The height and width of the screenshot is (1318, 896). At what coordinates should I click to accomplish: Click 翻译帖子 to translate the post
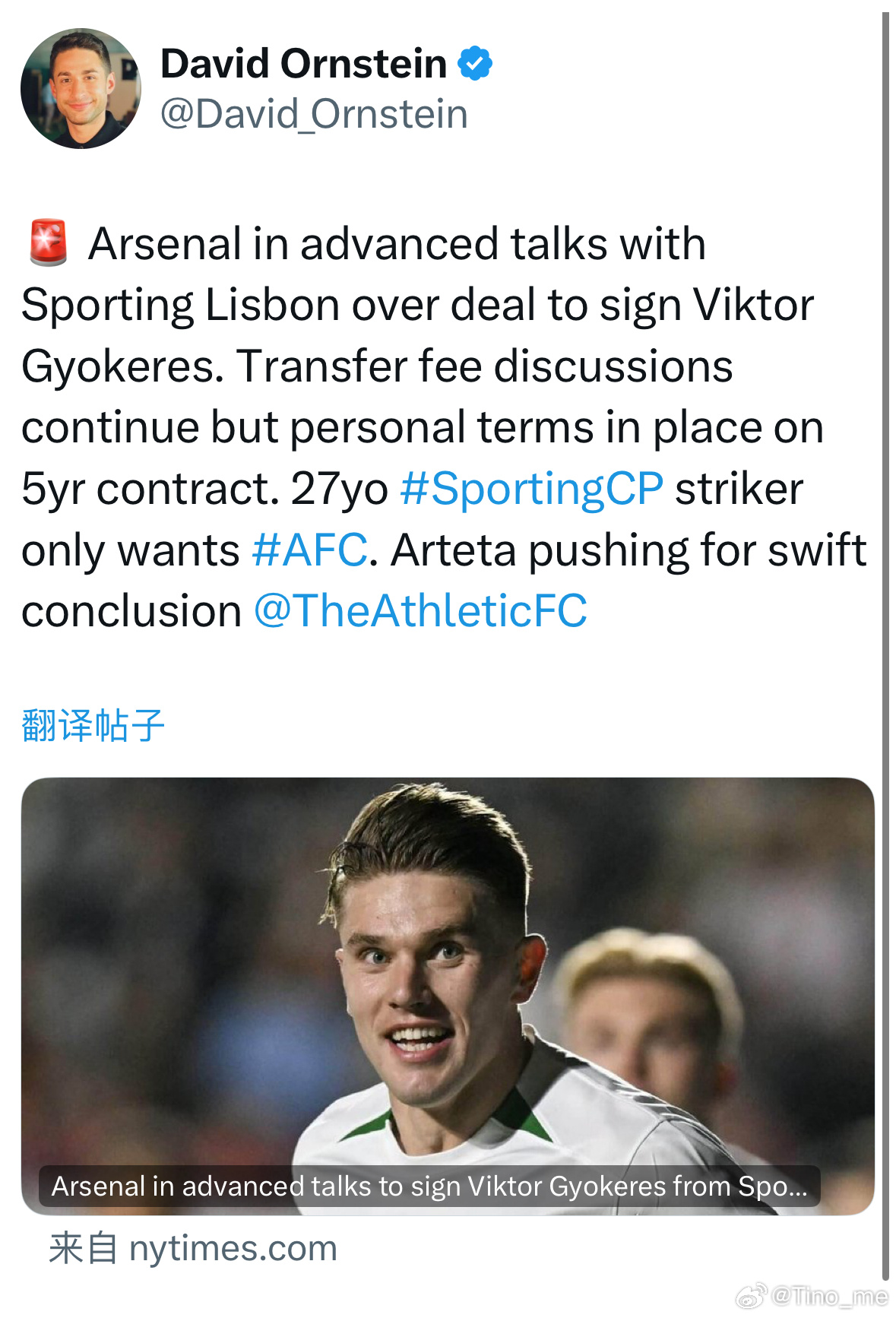tap(93, 725)
